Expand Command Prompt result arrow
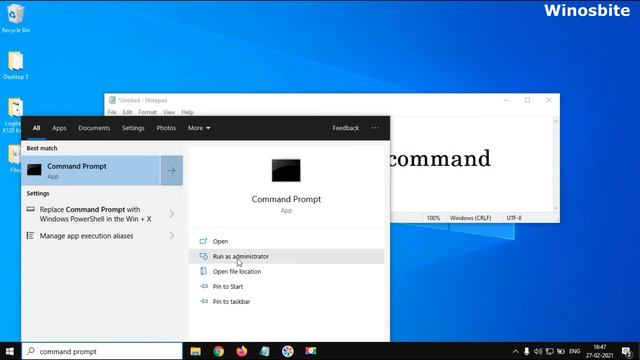The width and height of the screenshot is (640, 360). pyautogui.click(x=171, y=171)
